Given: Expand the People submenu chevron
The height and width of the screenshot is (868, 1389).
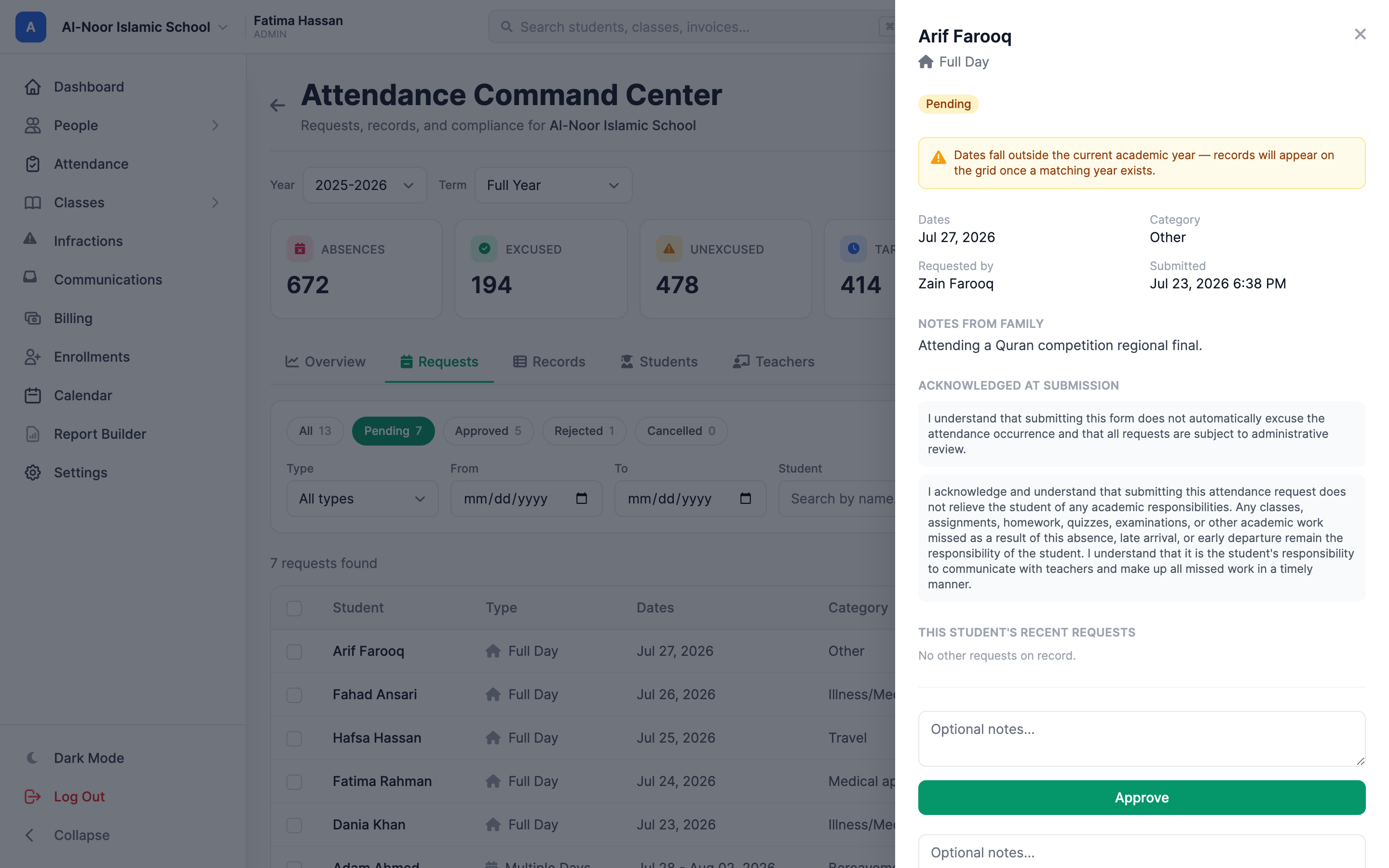Looking at the screenshot, I should (x=215, y=125).
